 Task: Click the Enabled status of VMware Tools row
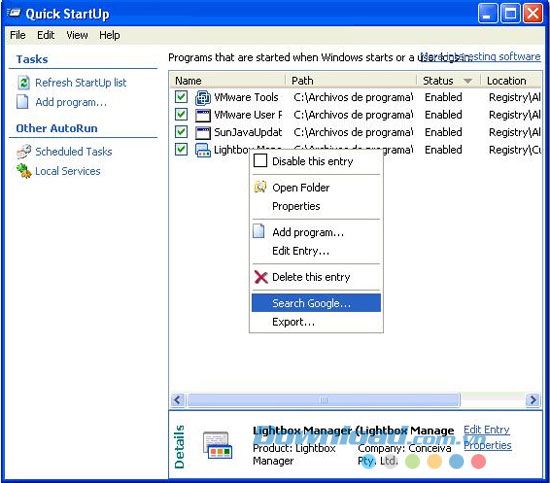pos(443,97)
